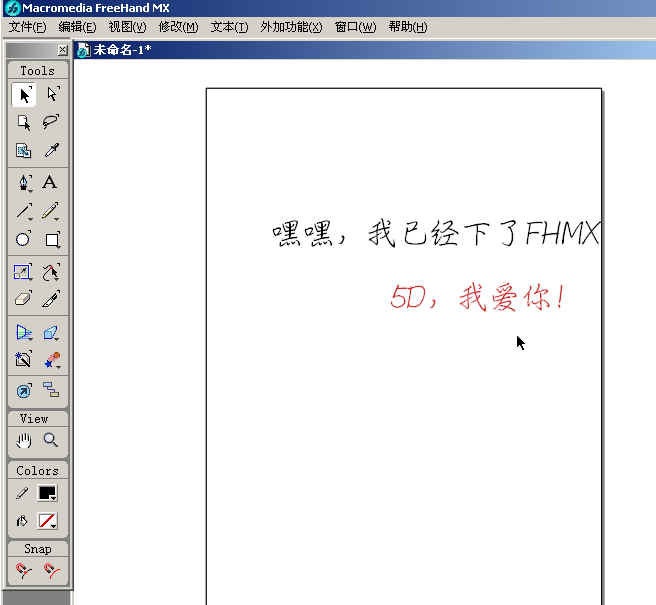Open the 帮助(H) menu

click(x=408, y=27)
